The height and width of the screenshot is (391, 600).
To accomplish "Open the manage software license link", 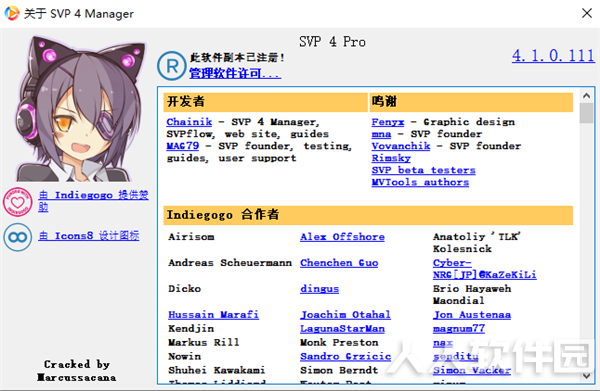I will coord(235,73).
